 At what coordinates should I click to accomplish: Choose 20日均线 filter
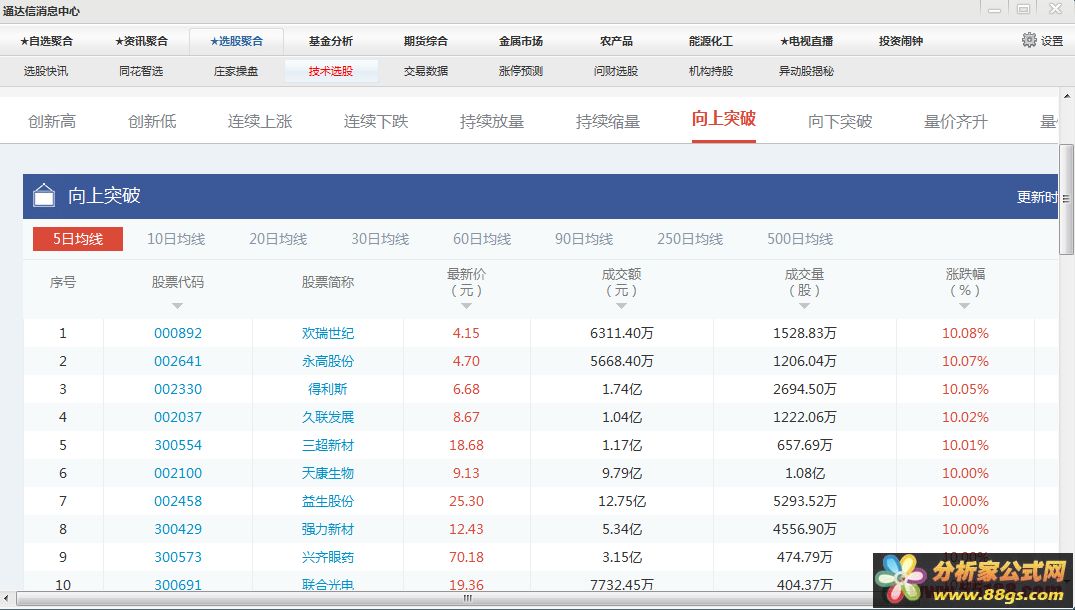click(x=278, y=239)
